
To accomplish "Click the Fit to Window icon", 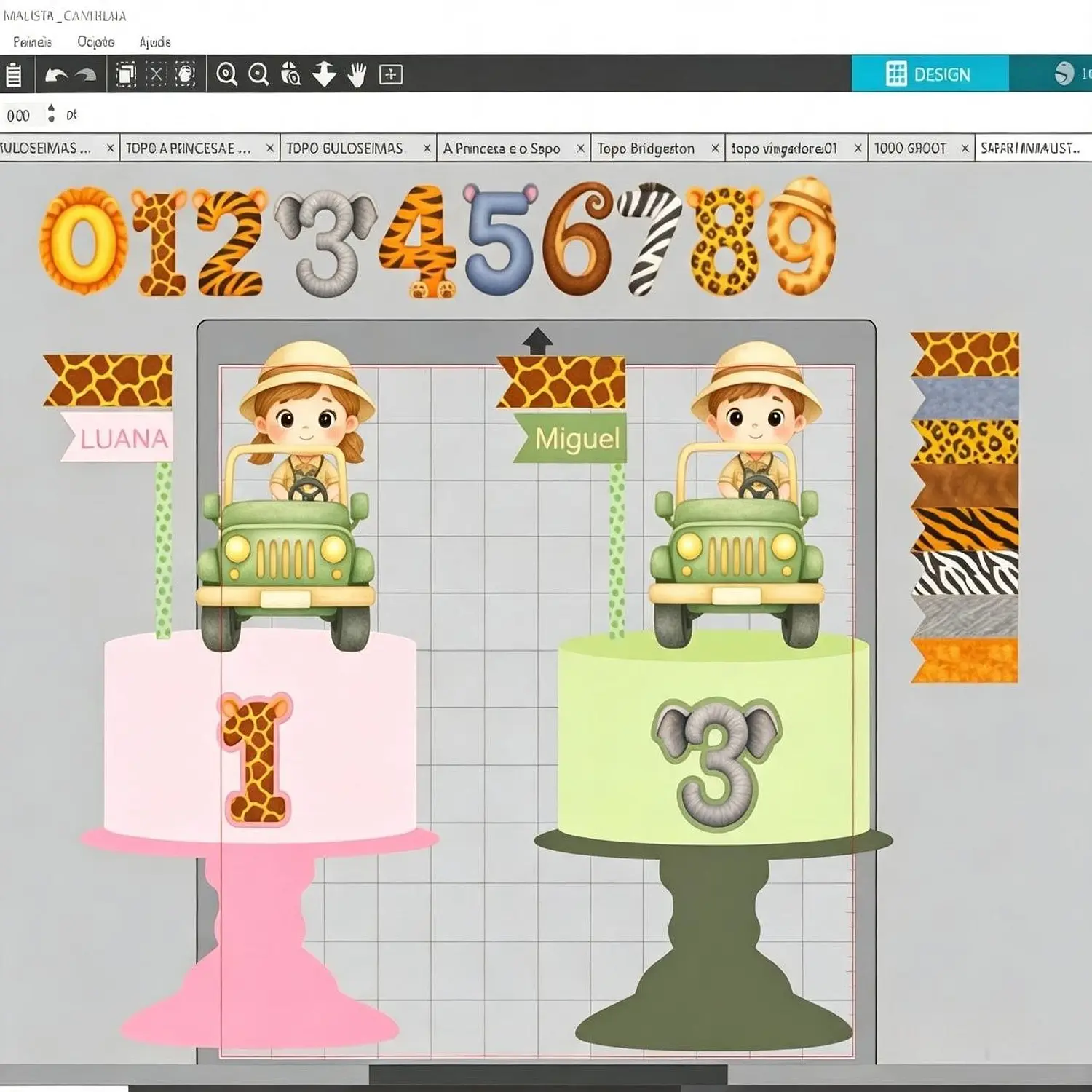I will pyautogui.click(x=391, y=74).
